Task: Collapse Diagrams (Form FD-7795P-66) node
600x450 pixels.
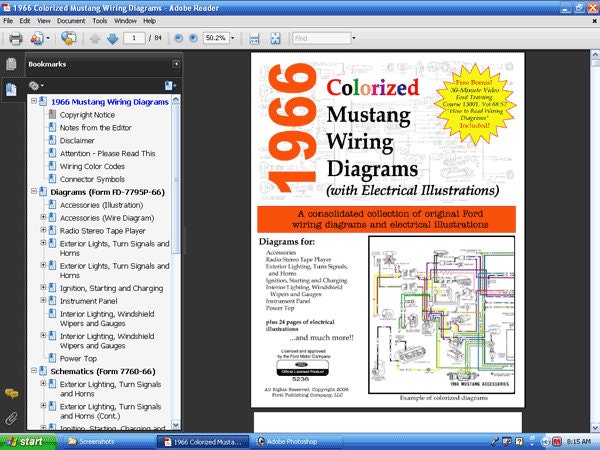Action: click(34, 191)
